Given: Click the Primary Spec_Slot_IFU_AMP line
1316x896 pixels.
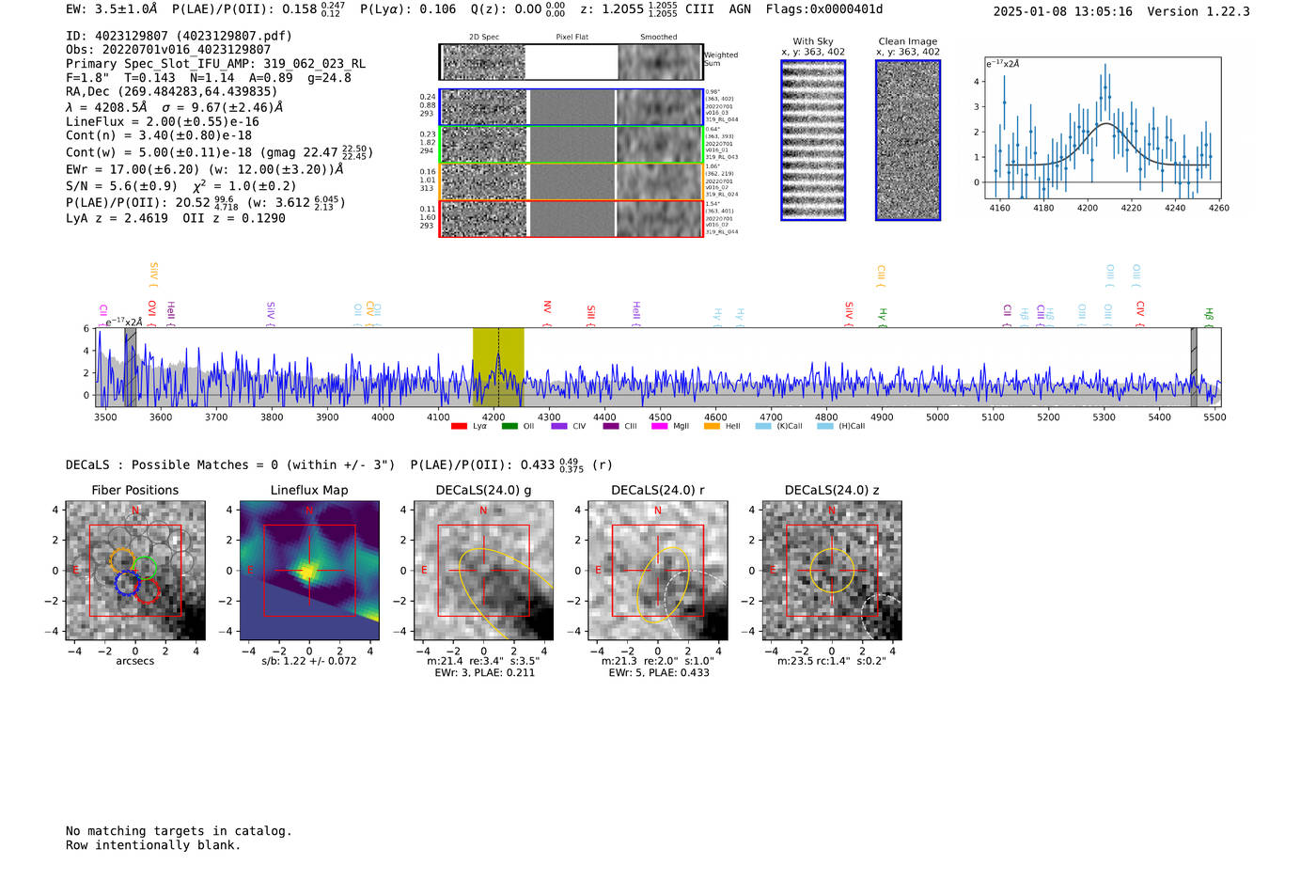Looking at the screenshot, I should (215, 64).
